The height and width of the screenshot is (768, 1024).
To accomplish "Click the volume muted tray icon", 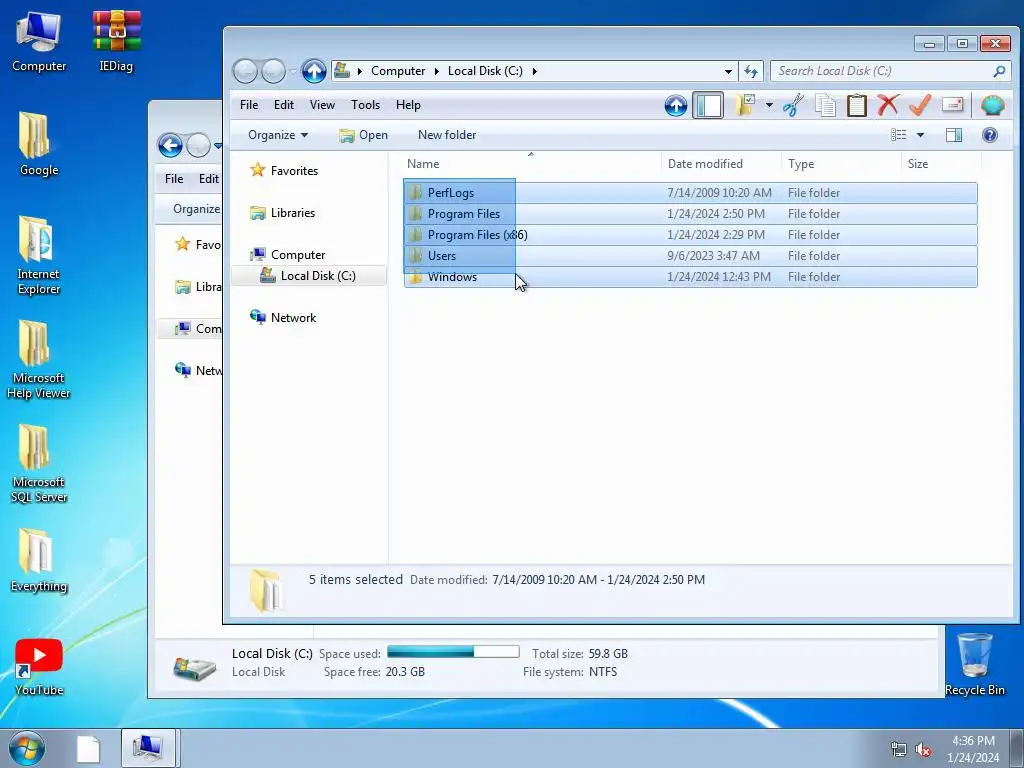I will point(923,750).
